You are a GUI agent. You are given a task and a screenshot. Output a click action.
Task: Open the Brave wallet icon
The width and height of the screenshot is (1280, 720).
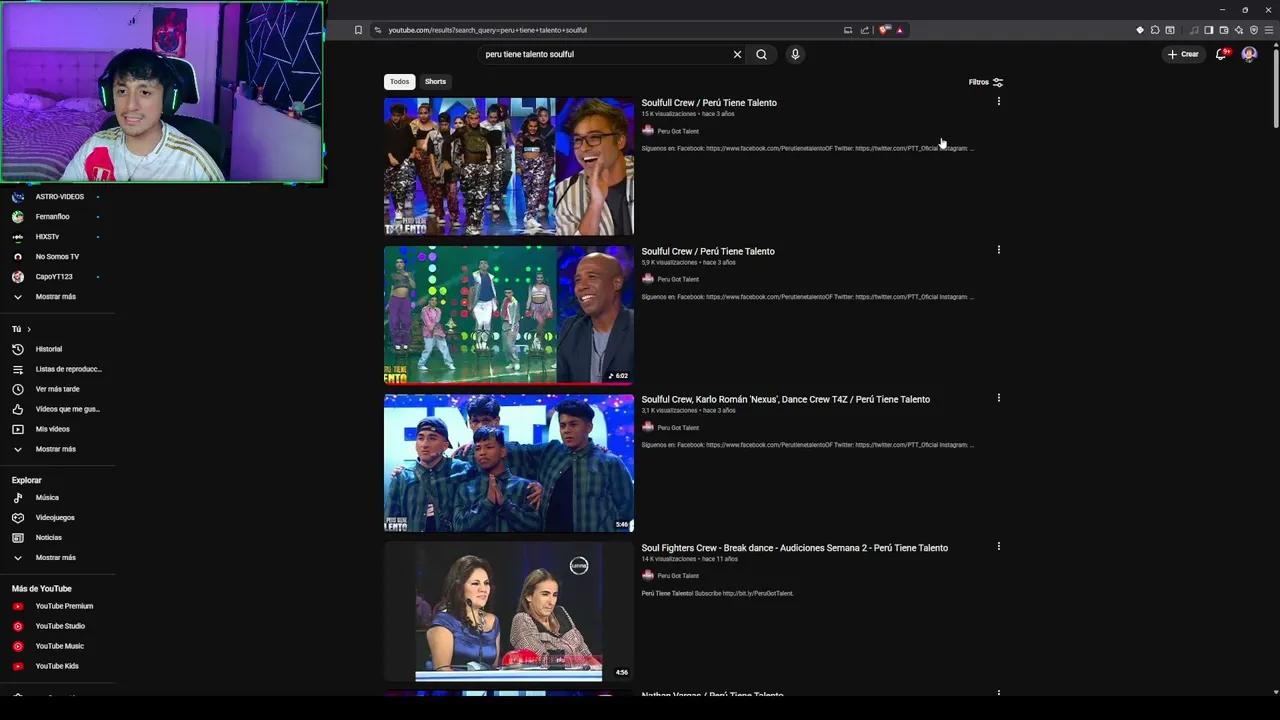(x=1223, y=30)
